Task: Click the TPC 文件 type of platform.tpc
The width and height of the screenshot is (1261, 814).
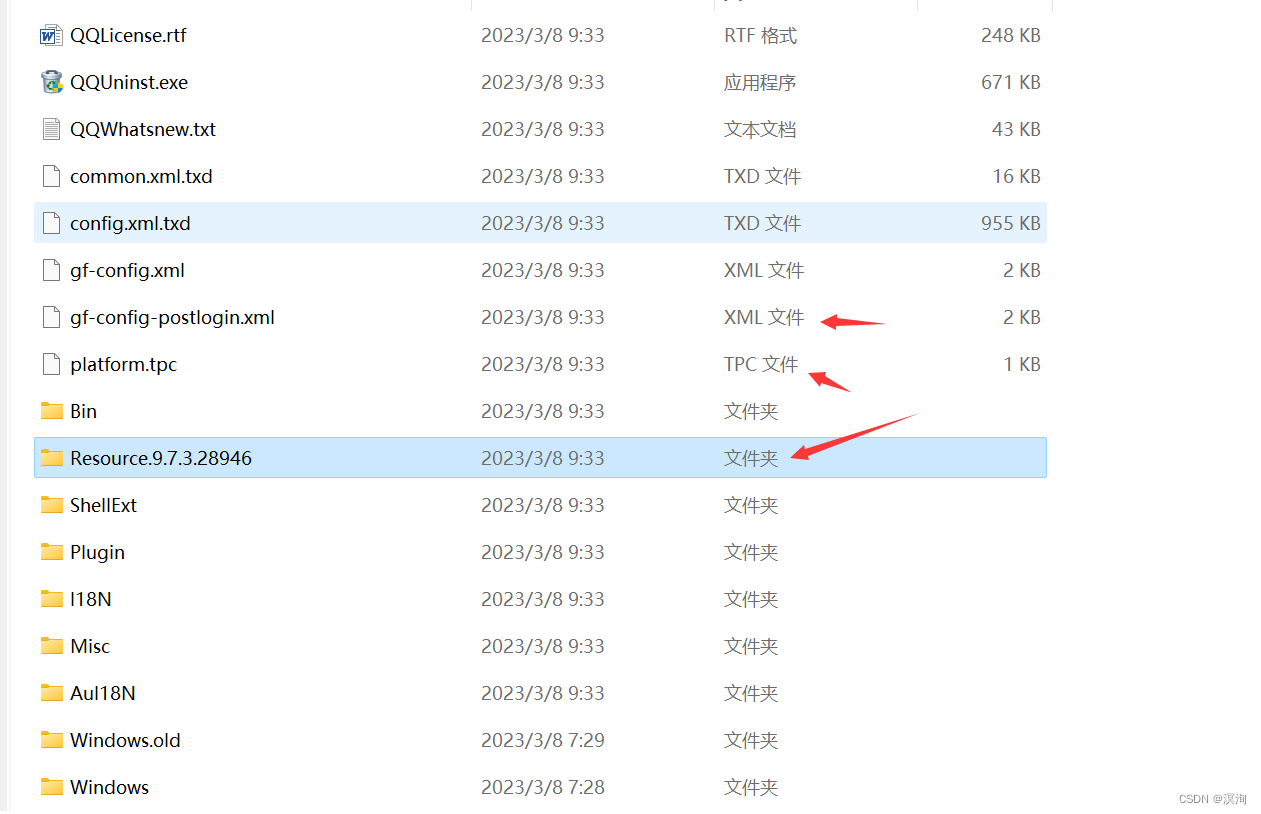Action: [761, 365]
